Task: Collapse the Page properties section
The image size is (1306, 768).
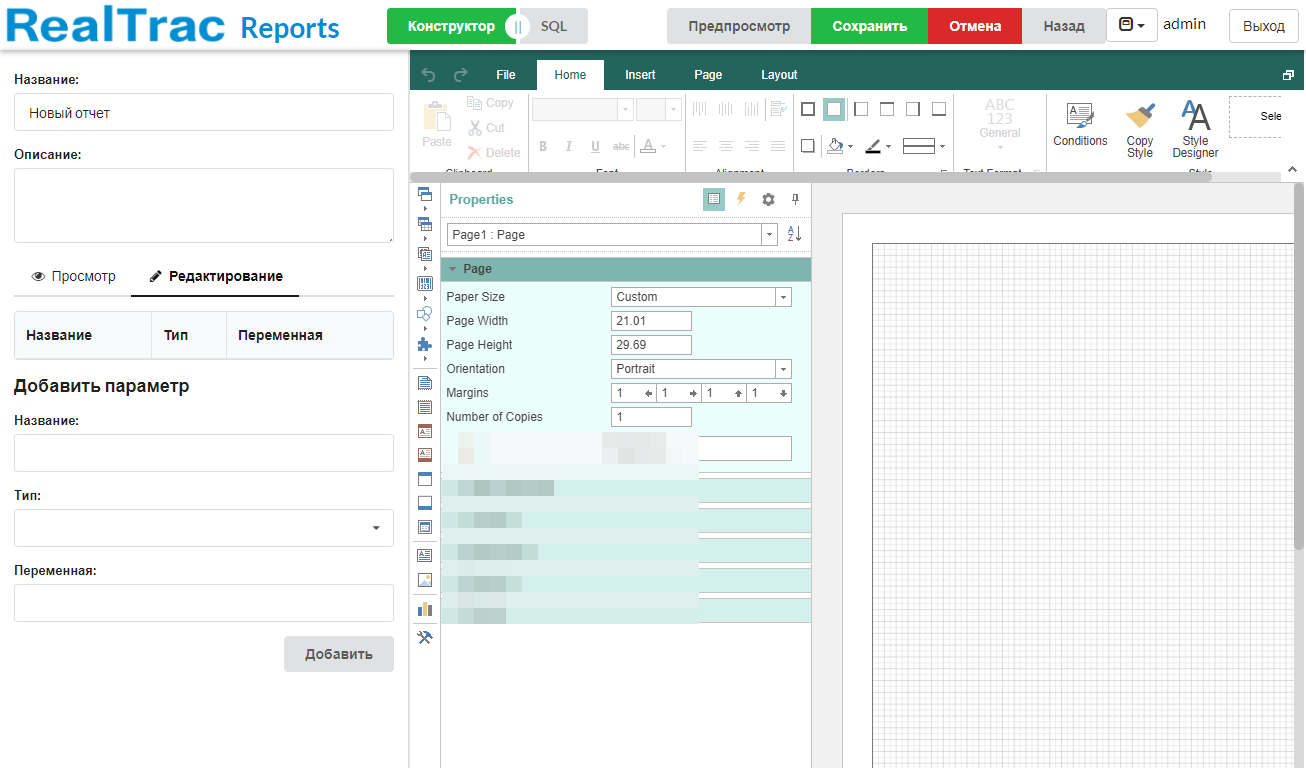Action: click(453, 269)
